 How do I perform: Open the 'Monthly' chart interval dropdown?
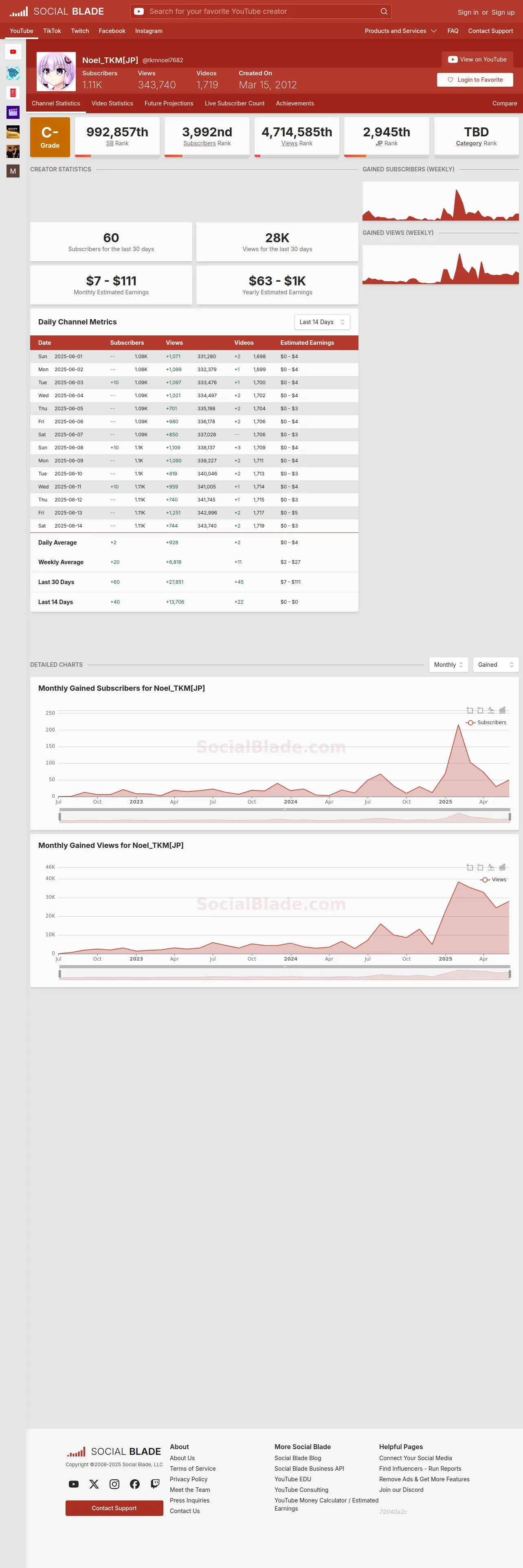pyautogui.click(x=449, y=665)
